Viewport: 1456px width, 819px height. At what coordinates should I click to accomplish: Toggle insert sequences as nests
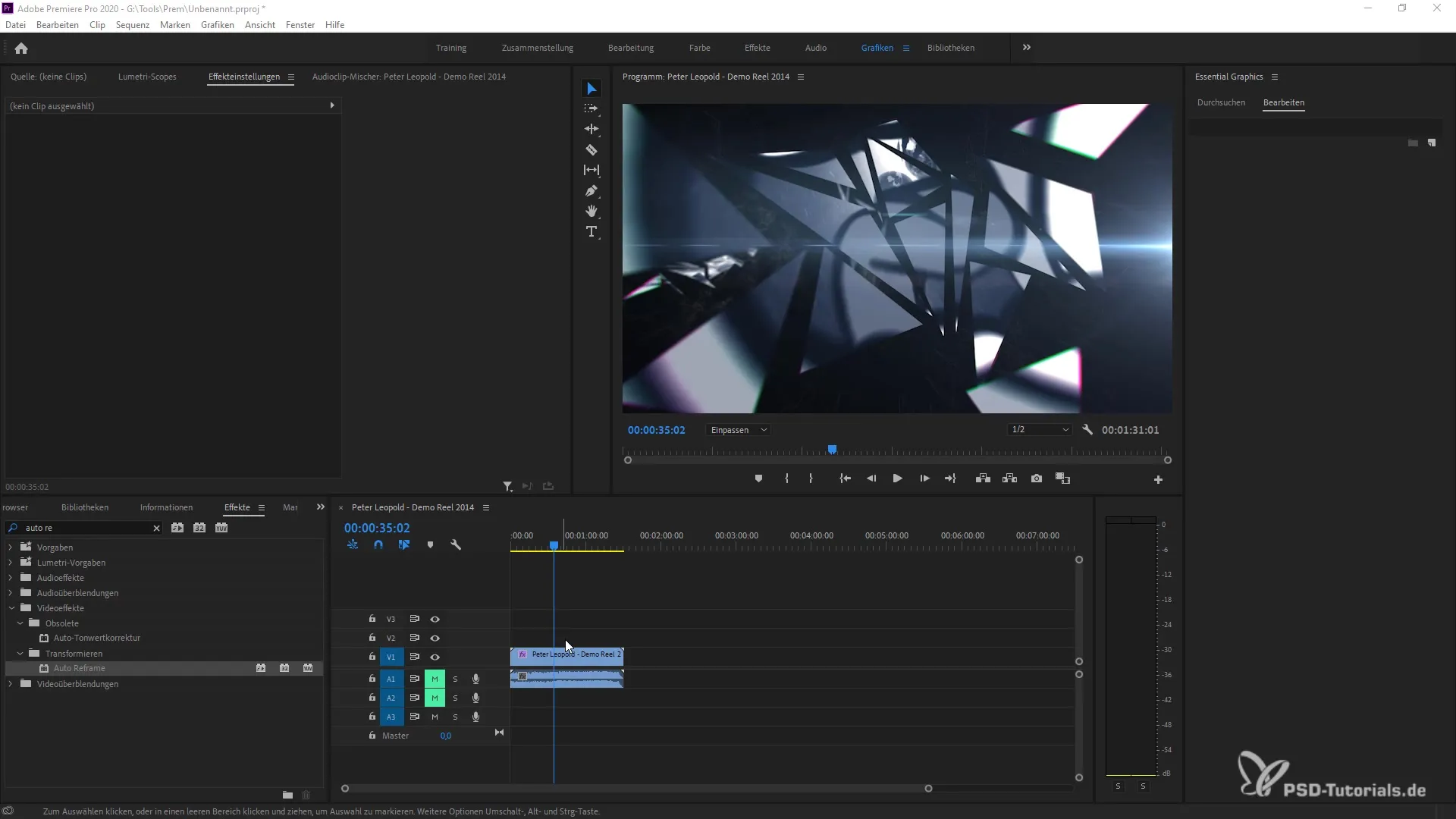[x=353, y=544]
